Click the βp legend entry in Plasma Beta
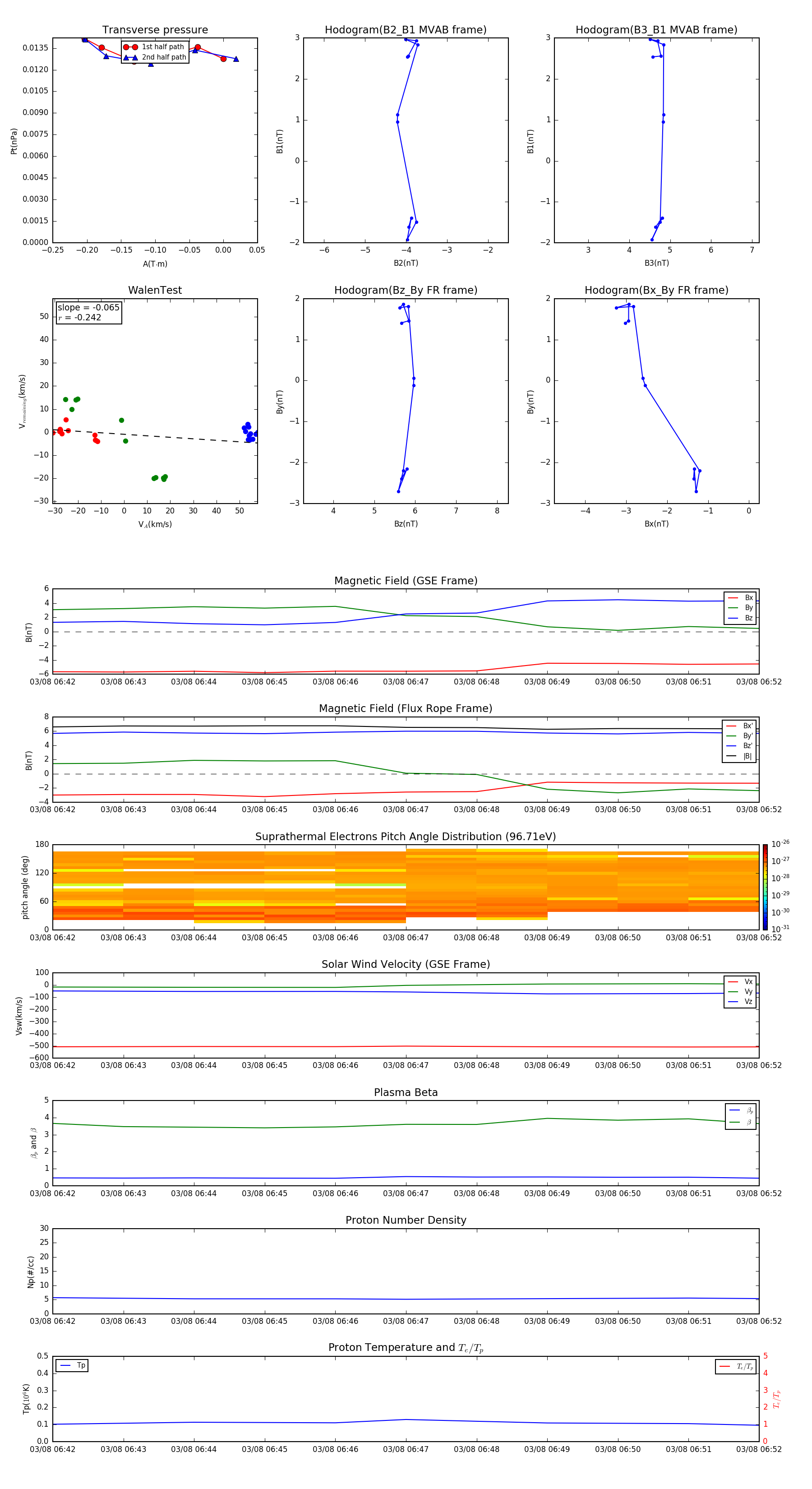 pos(741,1110)
